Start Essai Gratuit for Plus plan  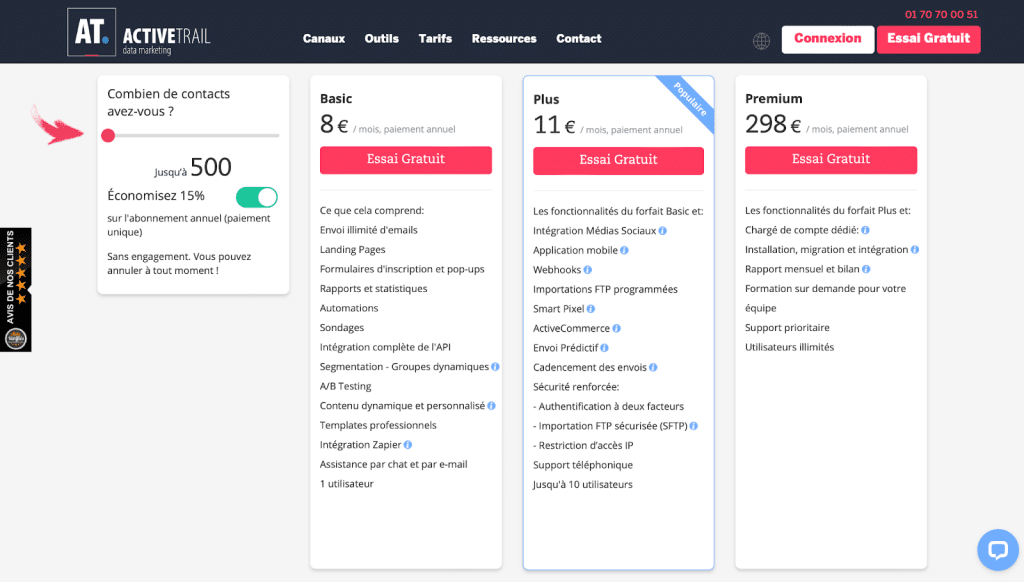[618, 160]
